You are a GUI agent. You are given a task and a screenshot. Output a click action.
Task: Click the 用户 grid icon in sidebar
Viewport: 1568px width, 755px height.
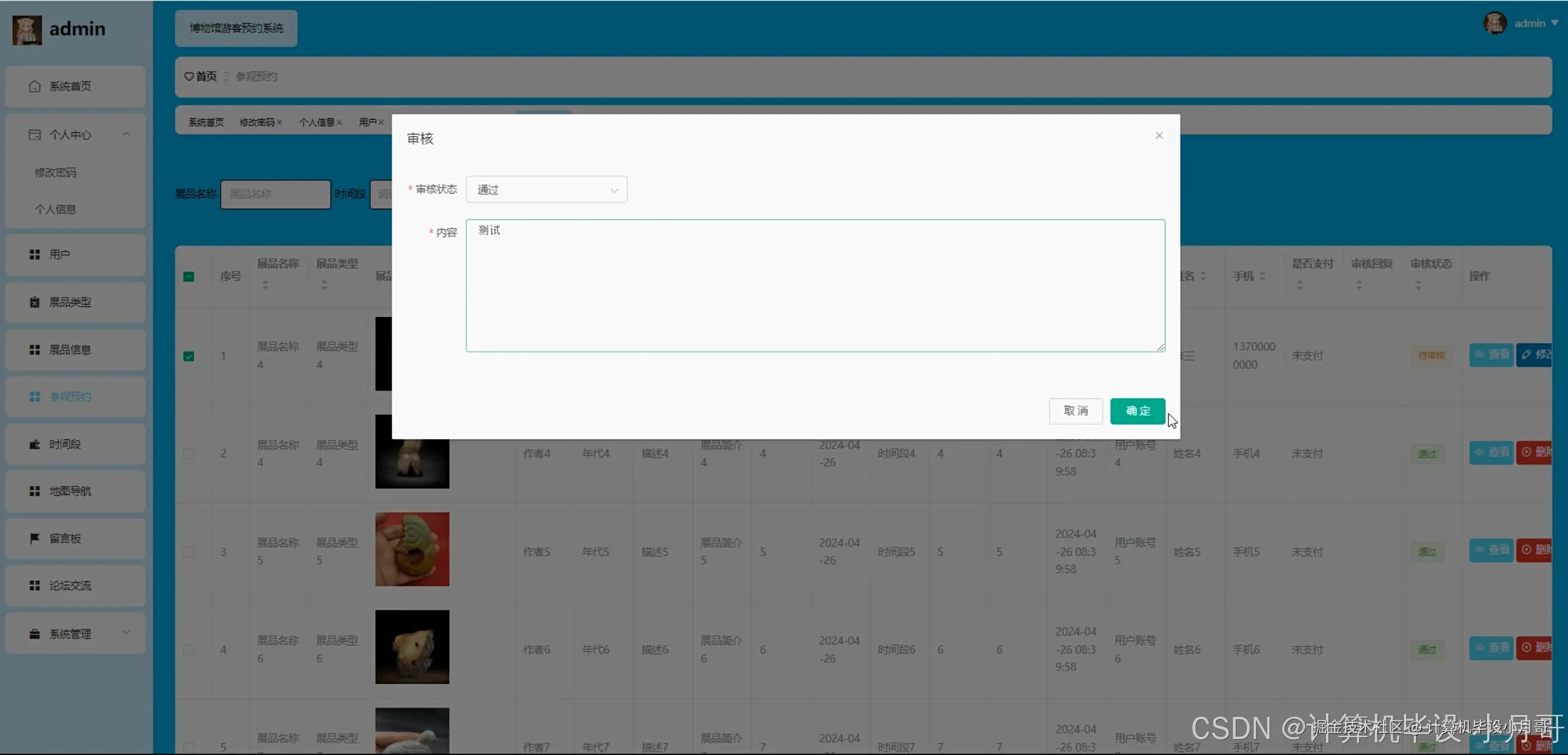click(35, 254)
